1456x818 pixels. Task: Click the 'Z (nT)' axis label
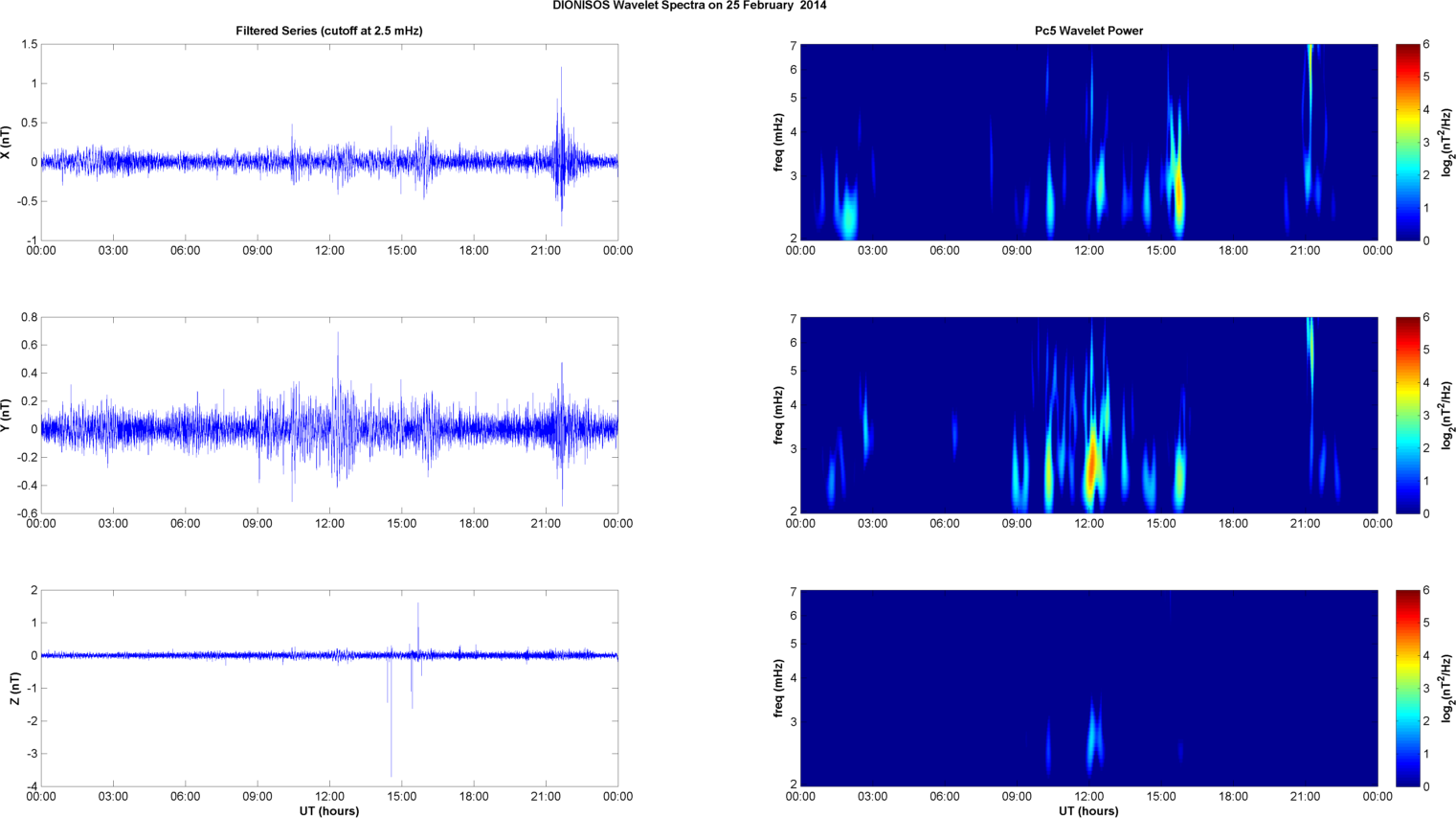14,689
